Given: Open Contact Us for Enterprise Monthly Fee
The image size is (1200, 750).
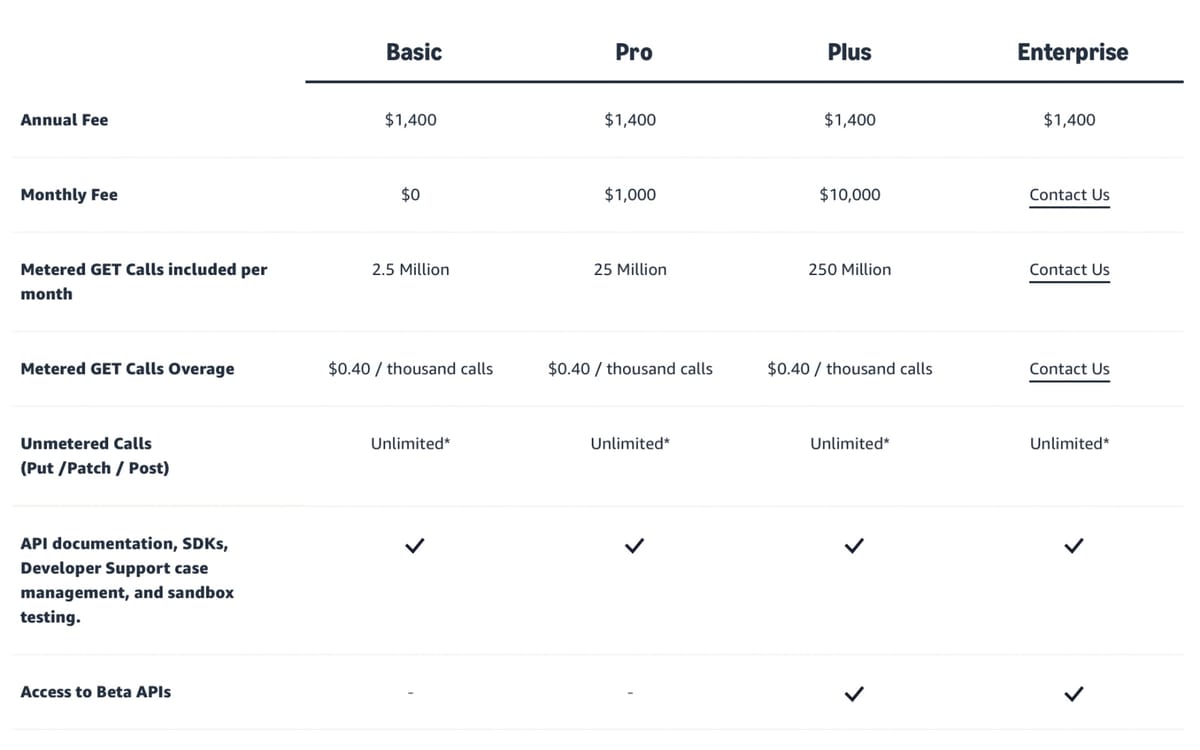Looking at the screenshot, I should click(1069, 195).
